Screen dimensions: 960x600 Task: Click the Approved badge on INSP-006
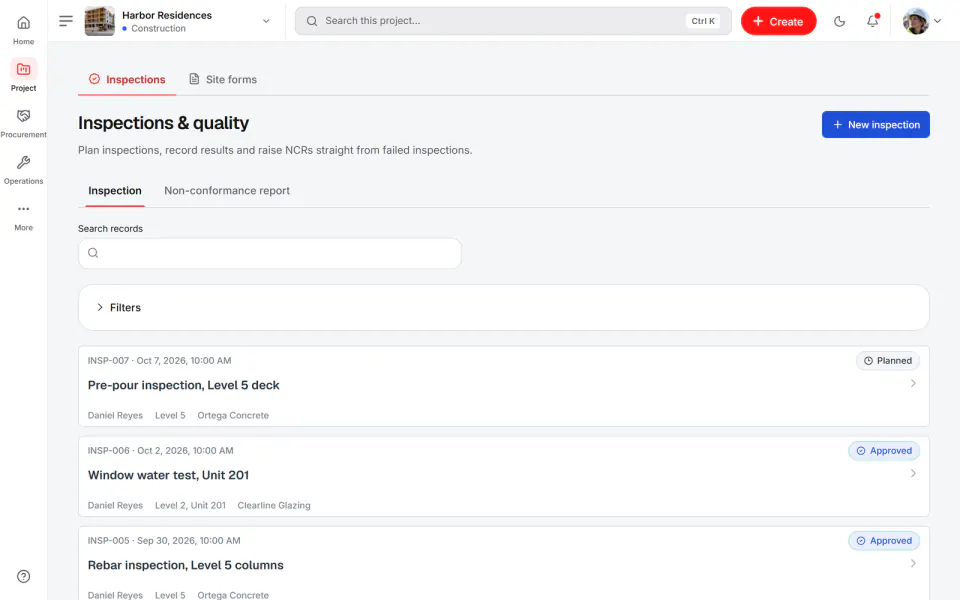pos(884,451)
